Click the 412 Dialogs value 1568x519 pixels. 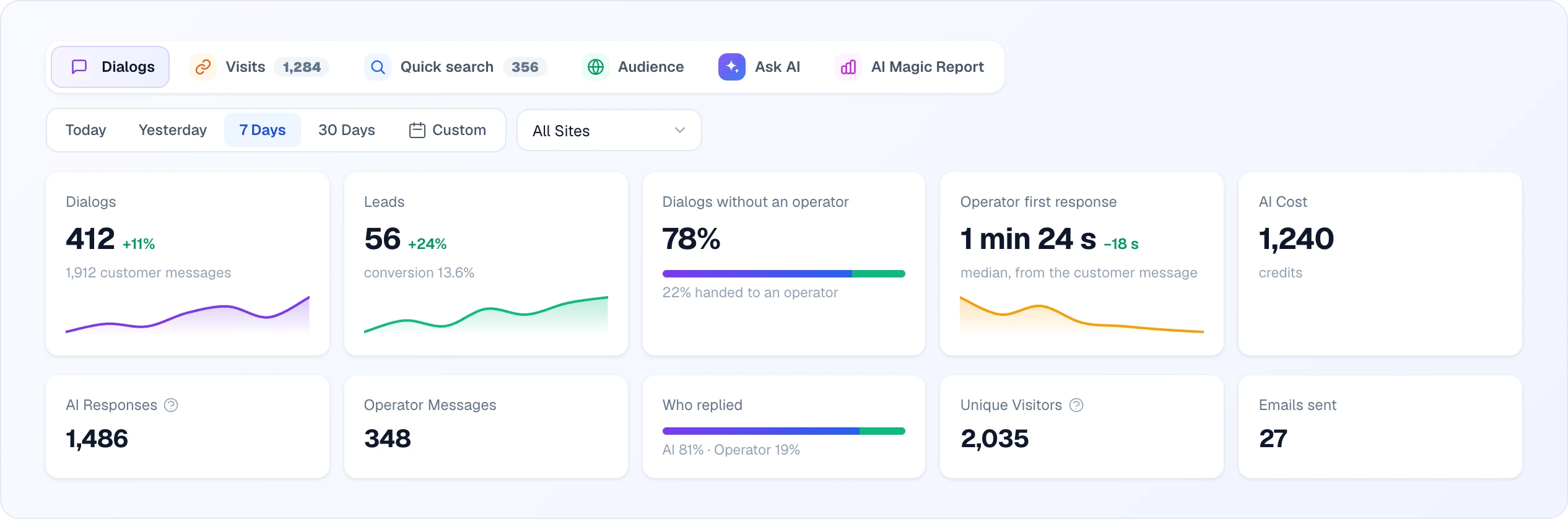pos(90,239)
